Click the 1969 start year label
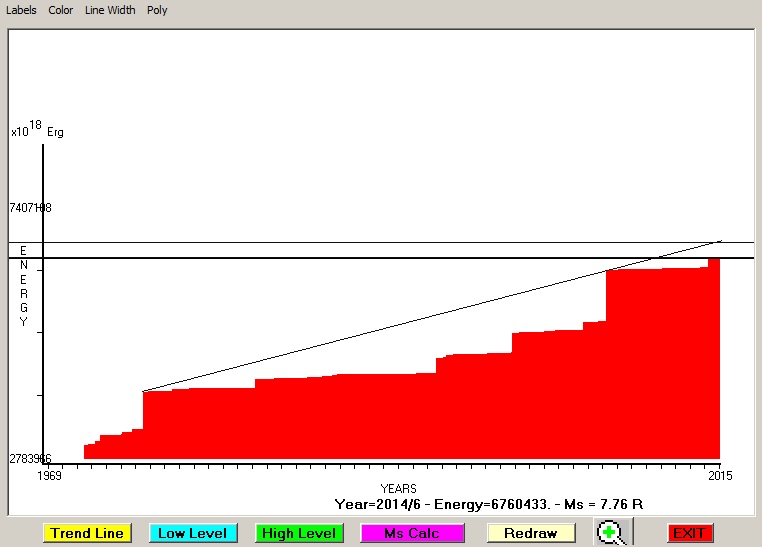The width and height of the screenshot is (762, 547). (x=50, y=475)
